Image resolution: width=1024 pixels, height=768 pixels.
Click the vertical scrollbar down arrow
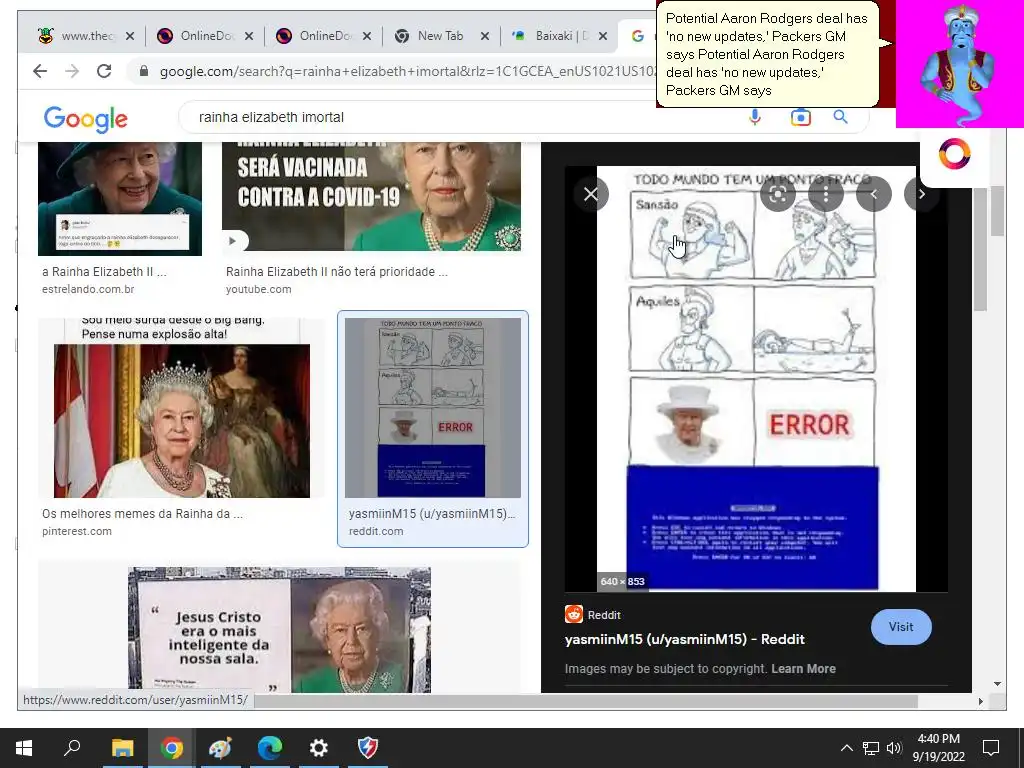pyautogui.click(x=997, y=684)
